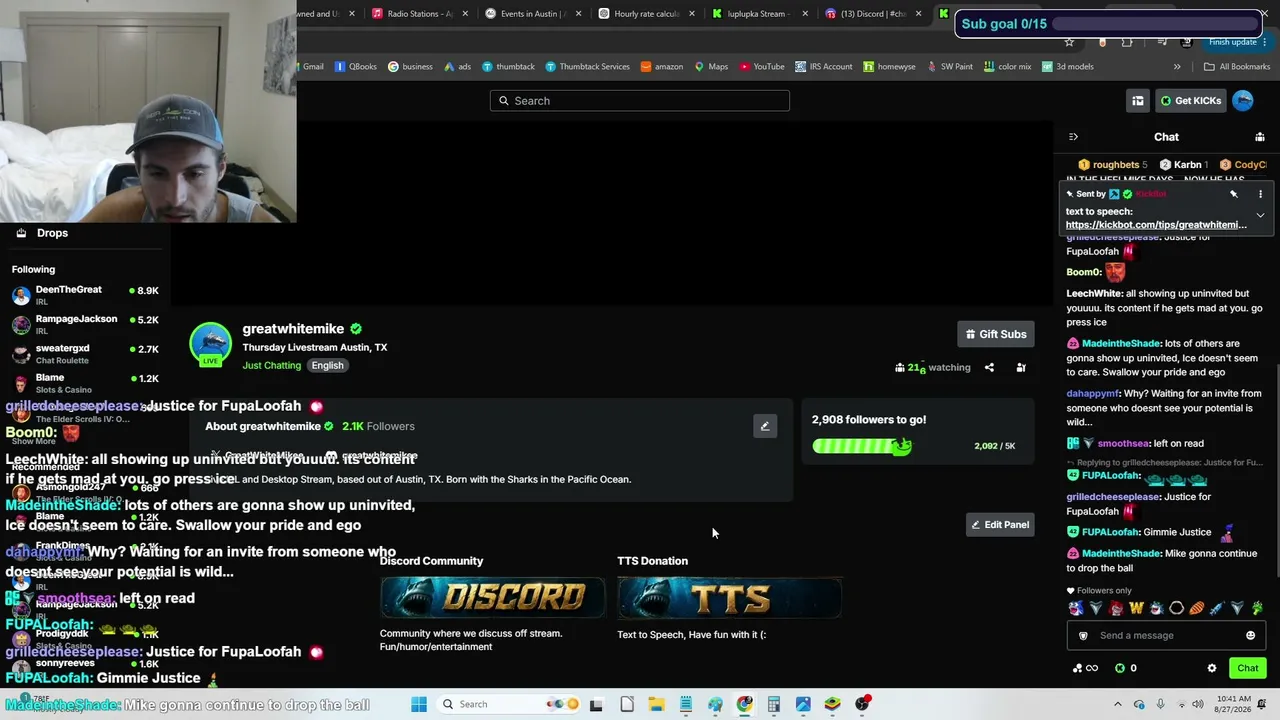
Task: Open the Thumbtack Services bookmark
Action: (587, 67)
